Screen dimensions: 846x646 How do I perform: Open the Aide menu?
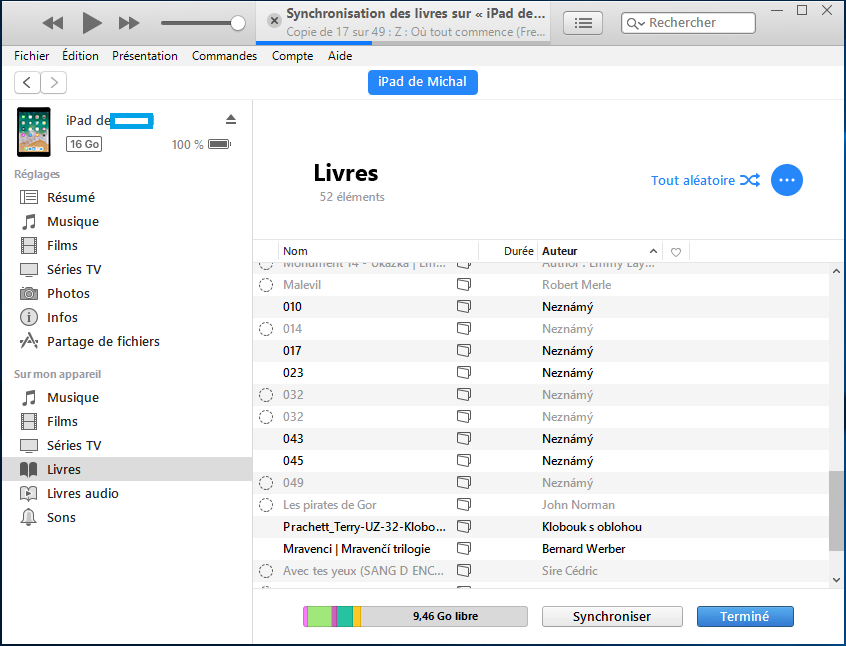coord(340,56)
